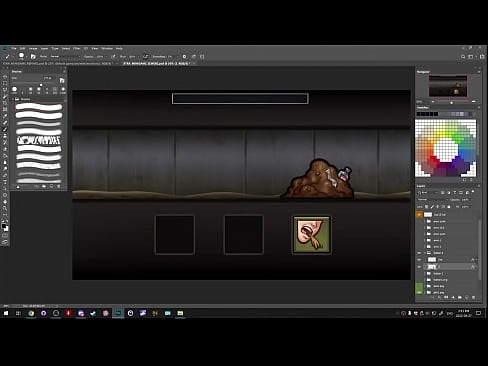Click the foreground color swatch in toolbox
Viewport: 488px width, 366px height.
pyautogui.click(x=4, y=226)
